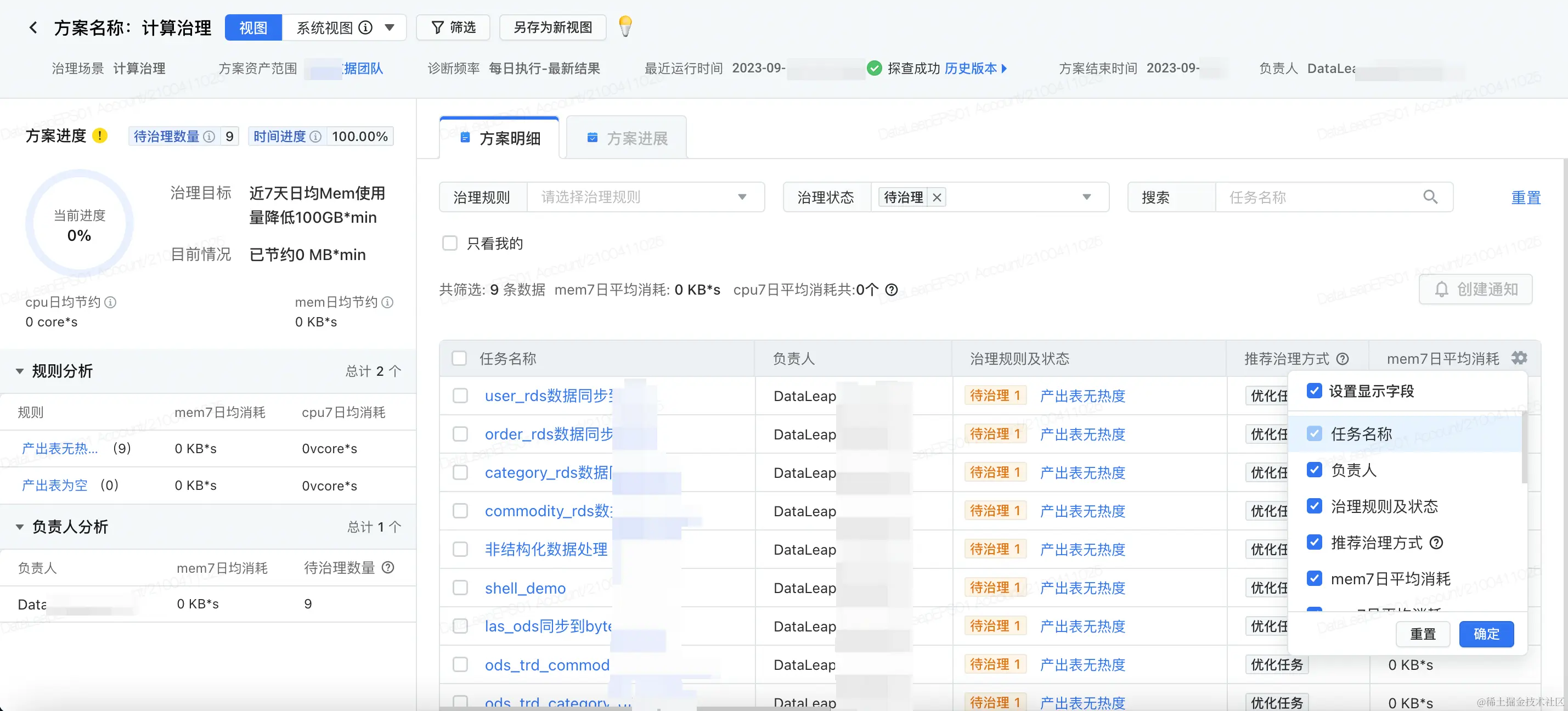Open the 系统视图 dropdown arrow
Image resolution: width=1568 pixels, height=711 pixels.
390,27
